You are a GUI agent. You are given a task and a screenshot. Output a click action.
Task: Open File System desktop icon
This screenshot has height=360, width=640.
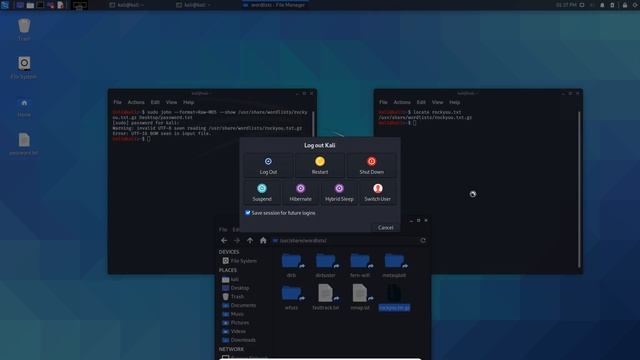click(x=24, y=67)
